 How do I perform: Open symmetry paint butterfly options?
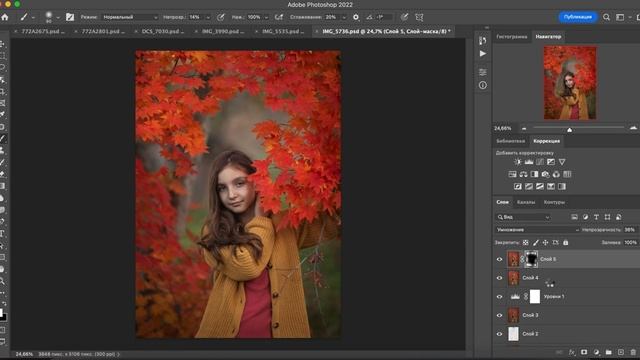click(419, 17)
